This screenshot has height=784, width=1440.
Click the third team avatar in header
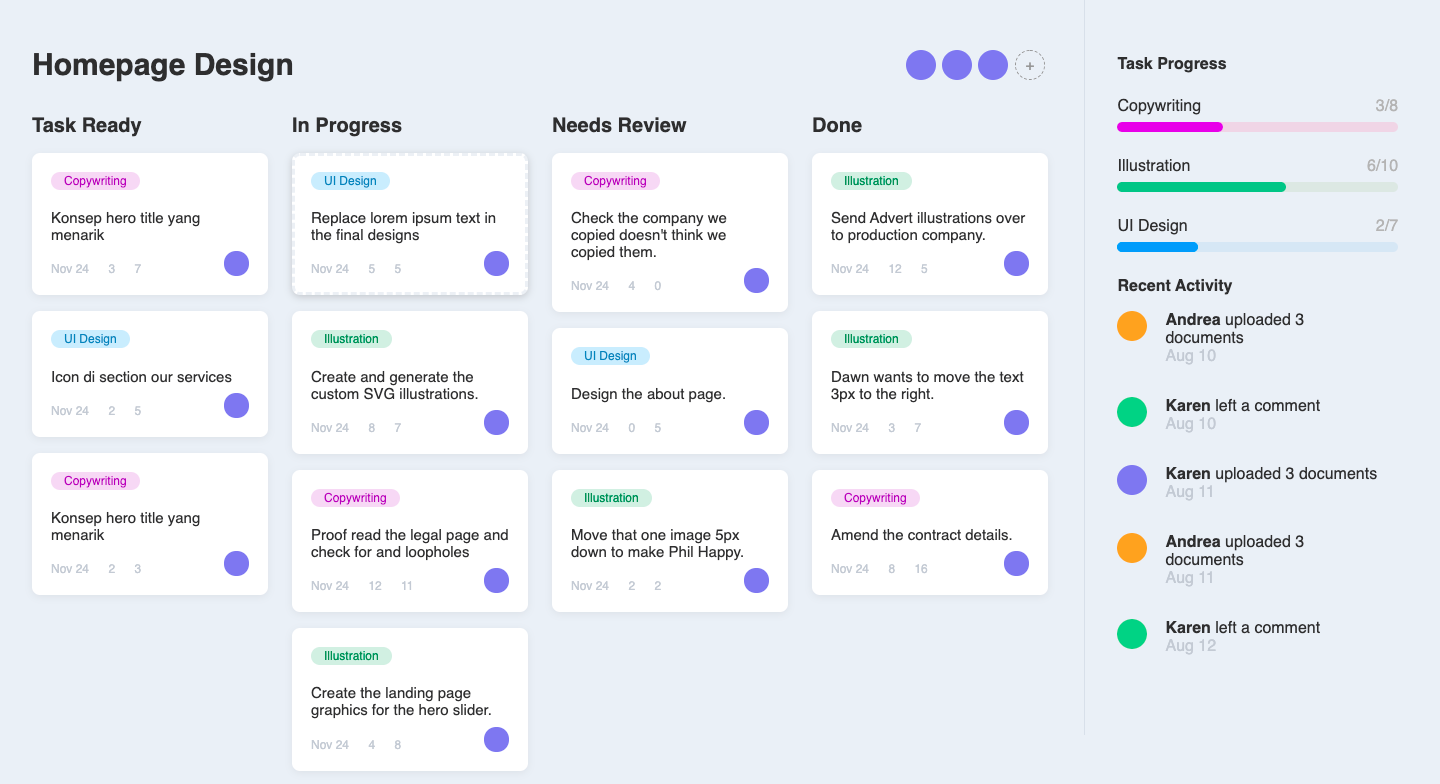(x=992, y=65)
